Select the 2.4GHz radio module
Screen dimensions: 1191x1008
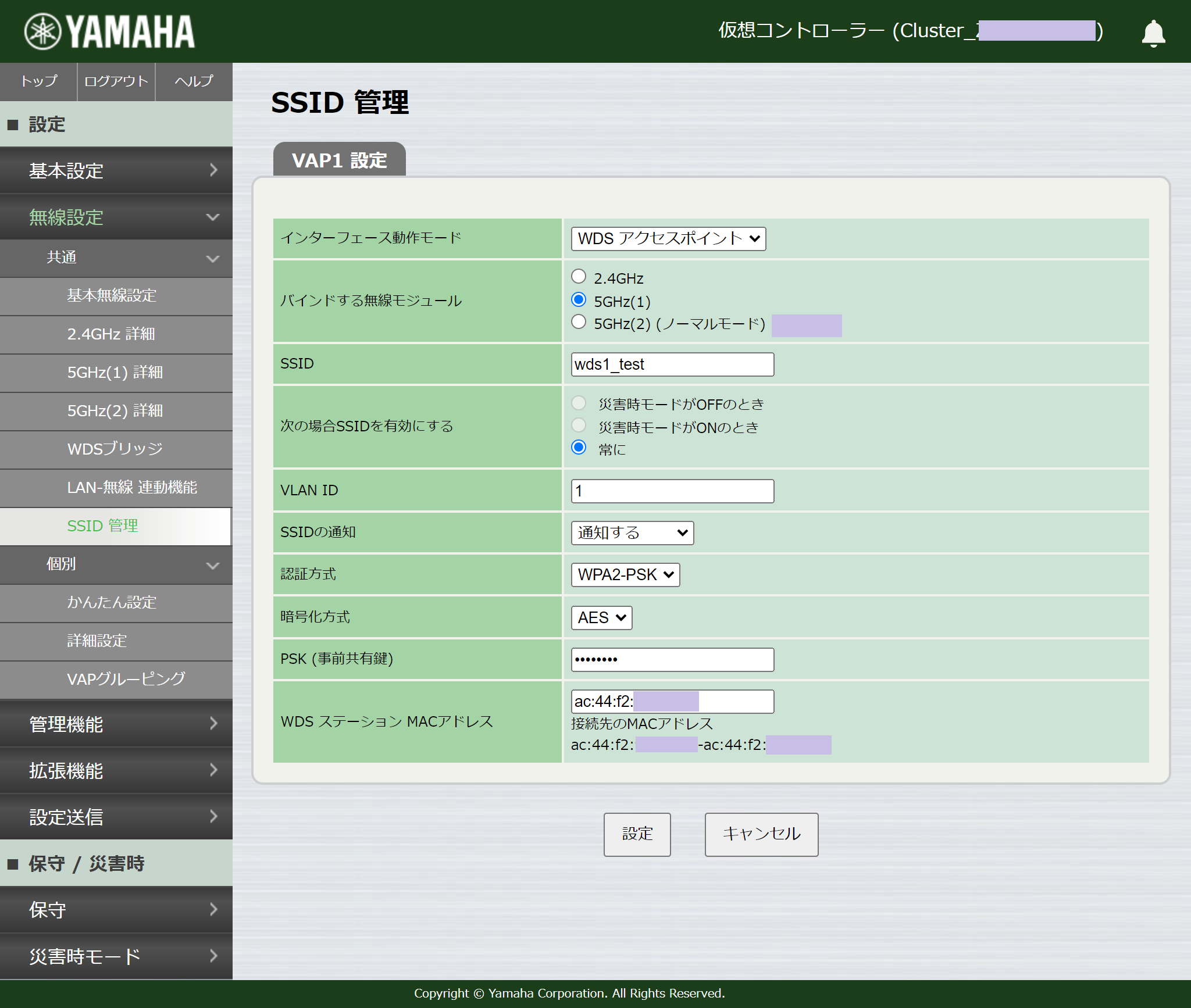click(579, 277)
